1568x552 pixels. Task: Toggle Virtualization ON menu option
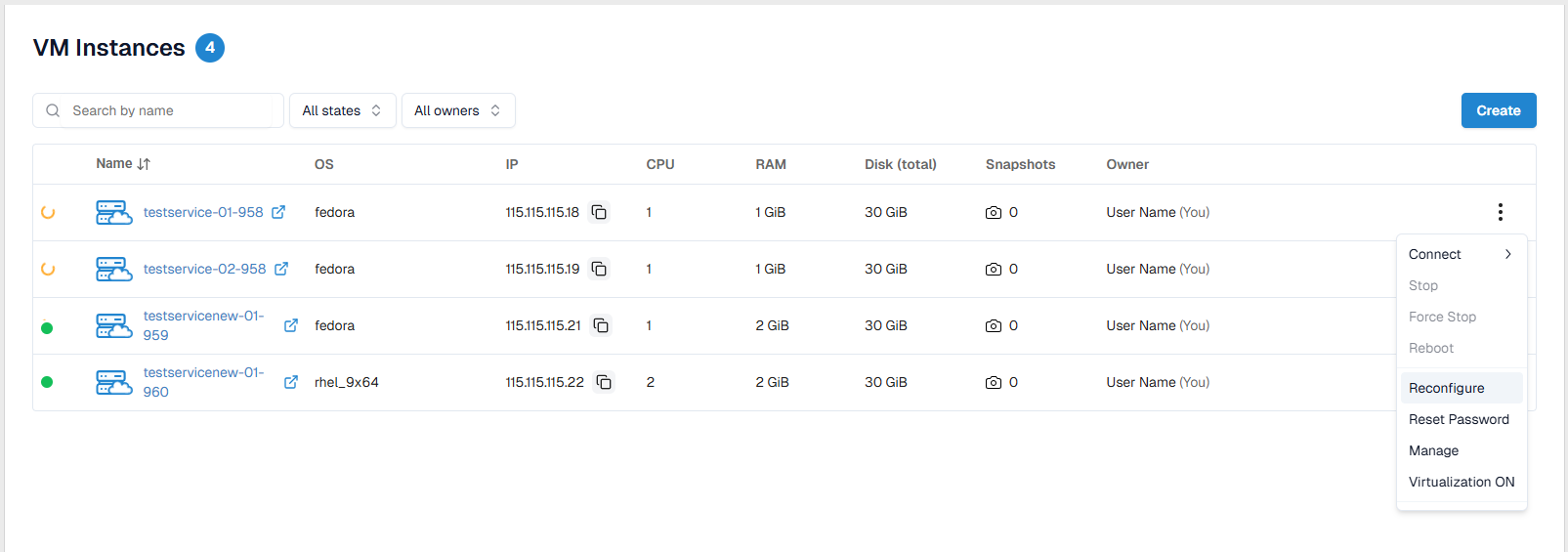[x=1462, y=482]
